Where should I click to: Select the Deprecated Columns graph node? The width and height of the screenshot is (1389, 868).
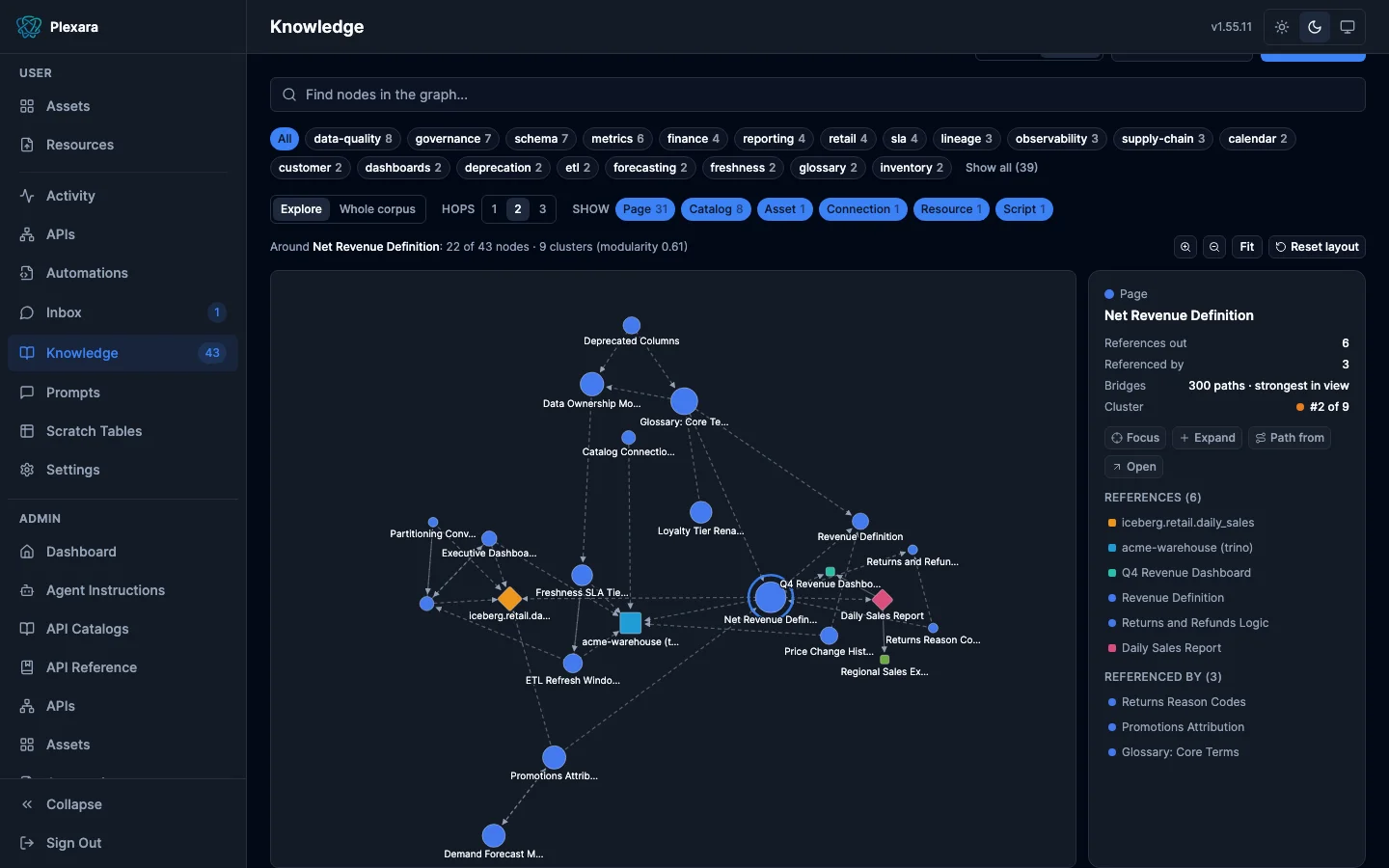click(x=632, y=326)
